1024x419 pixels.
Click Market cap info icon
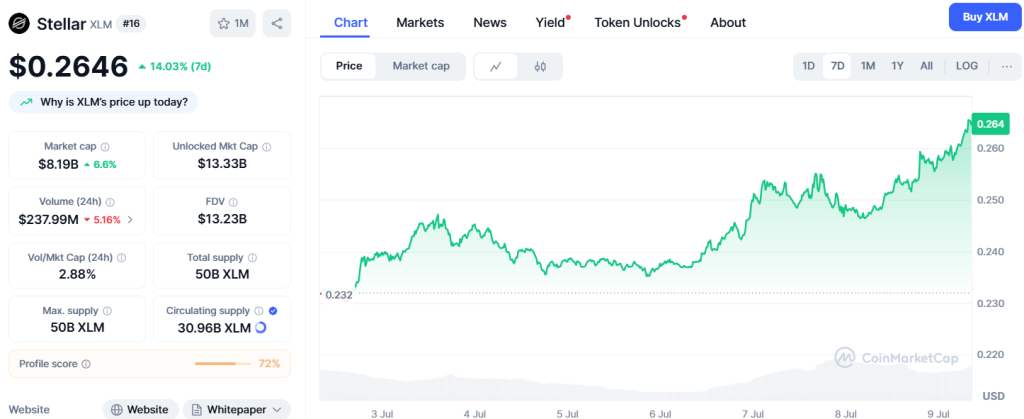[x=105, y=147]
